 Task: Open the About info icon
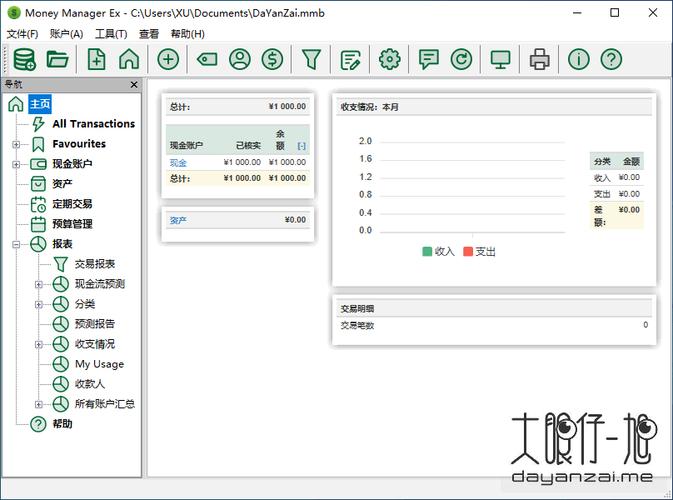[x=579, y=59]
